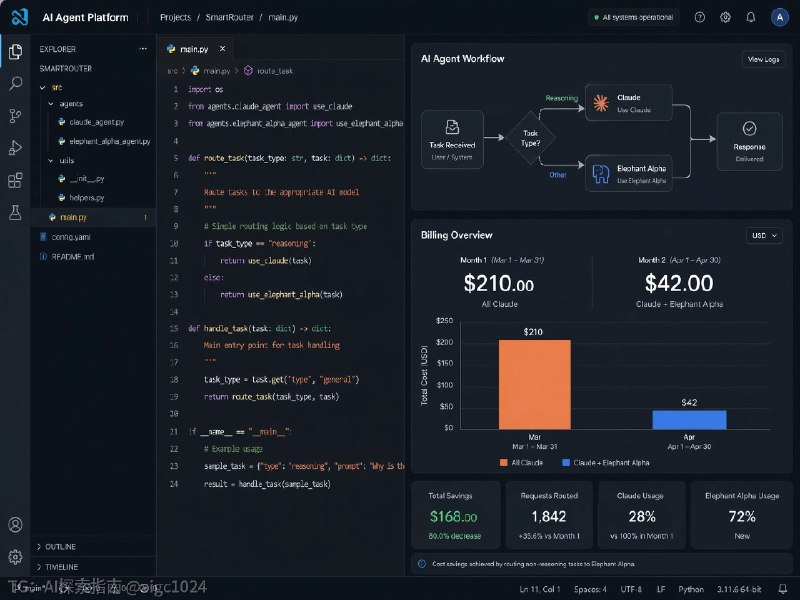Click the Elephant Alpha Usage 72% value
The height and width of the screenshot is (600, 800).
742,516
